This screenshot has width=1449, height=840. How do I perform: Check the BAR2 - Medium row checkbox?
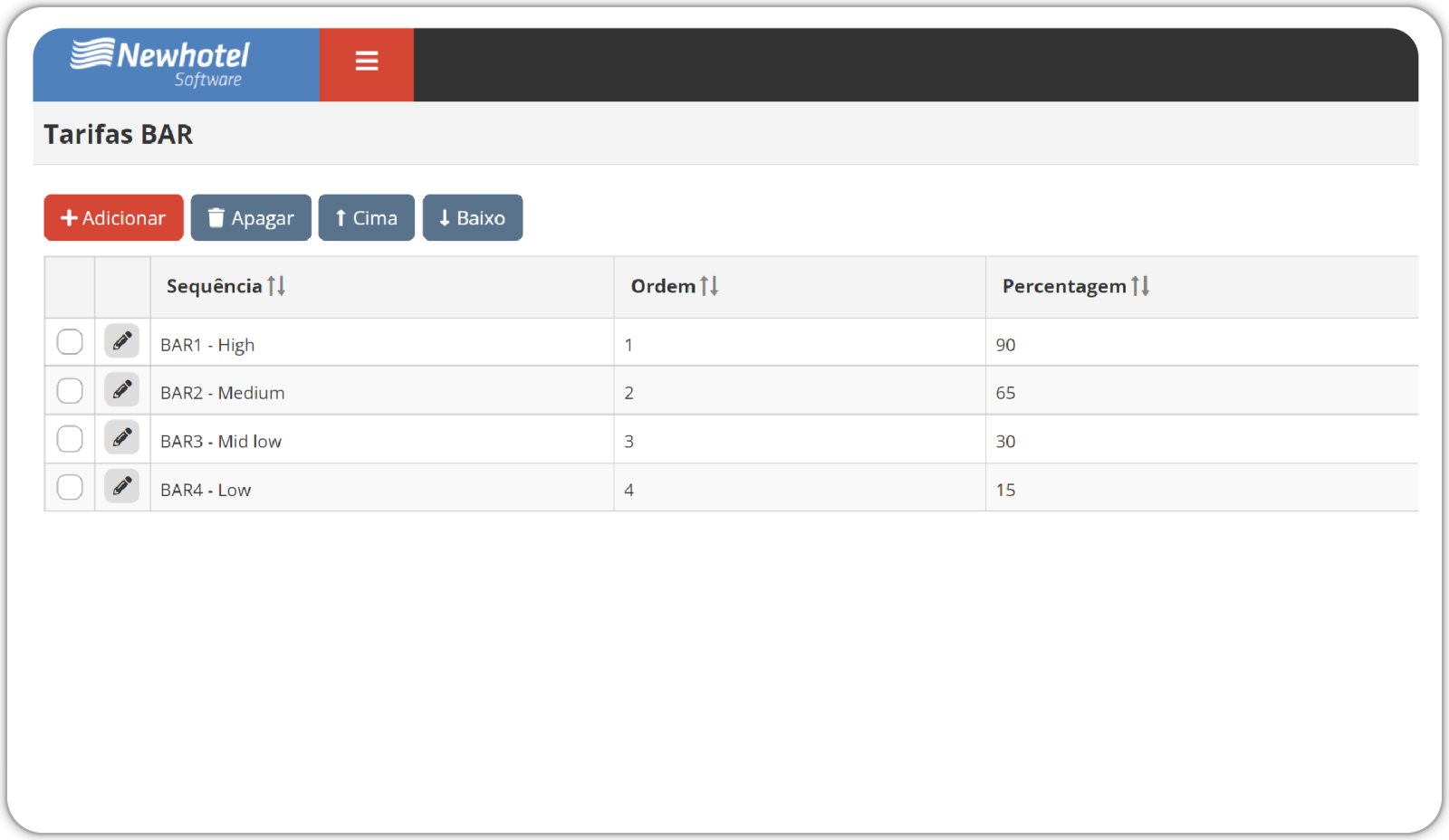[x=70, y=390]
